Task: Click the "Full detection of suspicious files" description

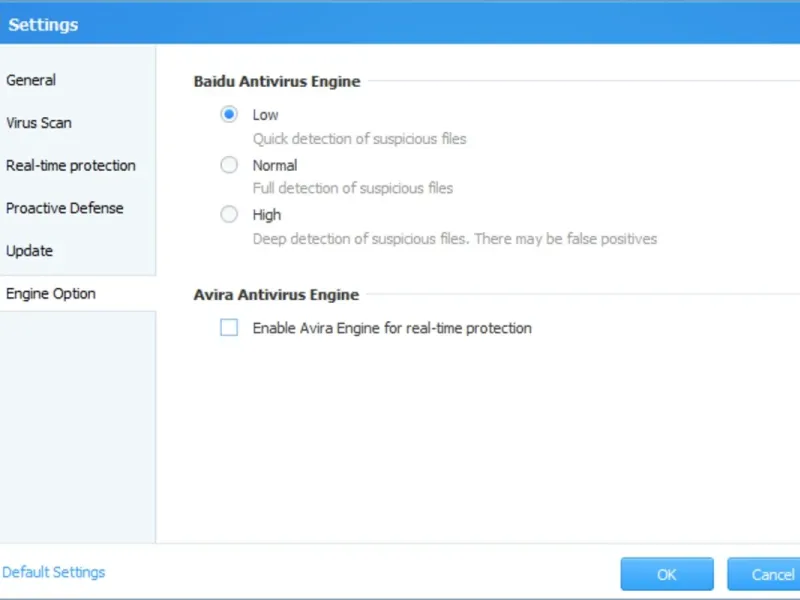Action: pyautogui.click(x=352, y=188)
